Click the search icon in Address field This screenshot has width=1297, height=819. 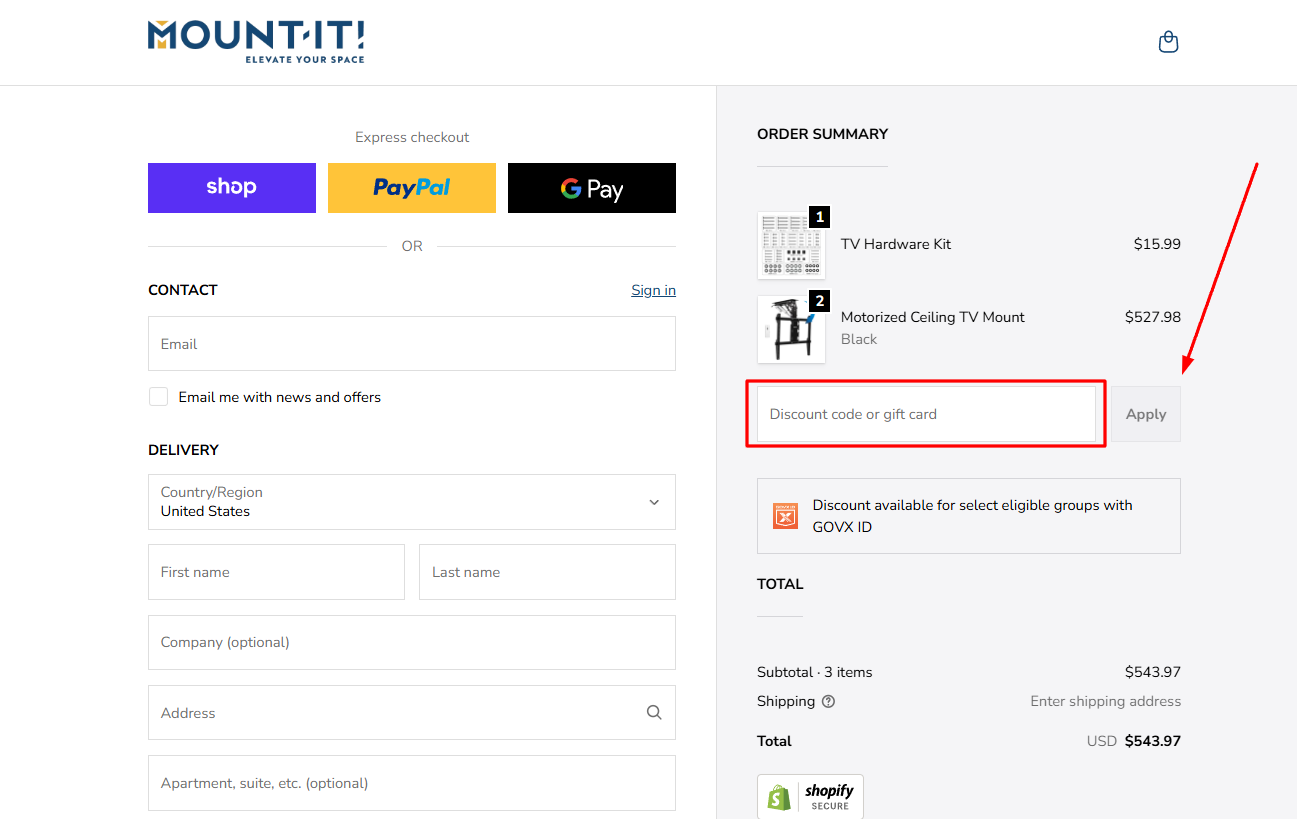654,713
